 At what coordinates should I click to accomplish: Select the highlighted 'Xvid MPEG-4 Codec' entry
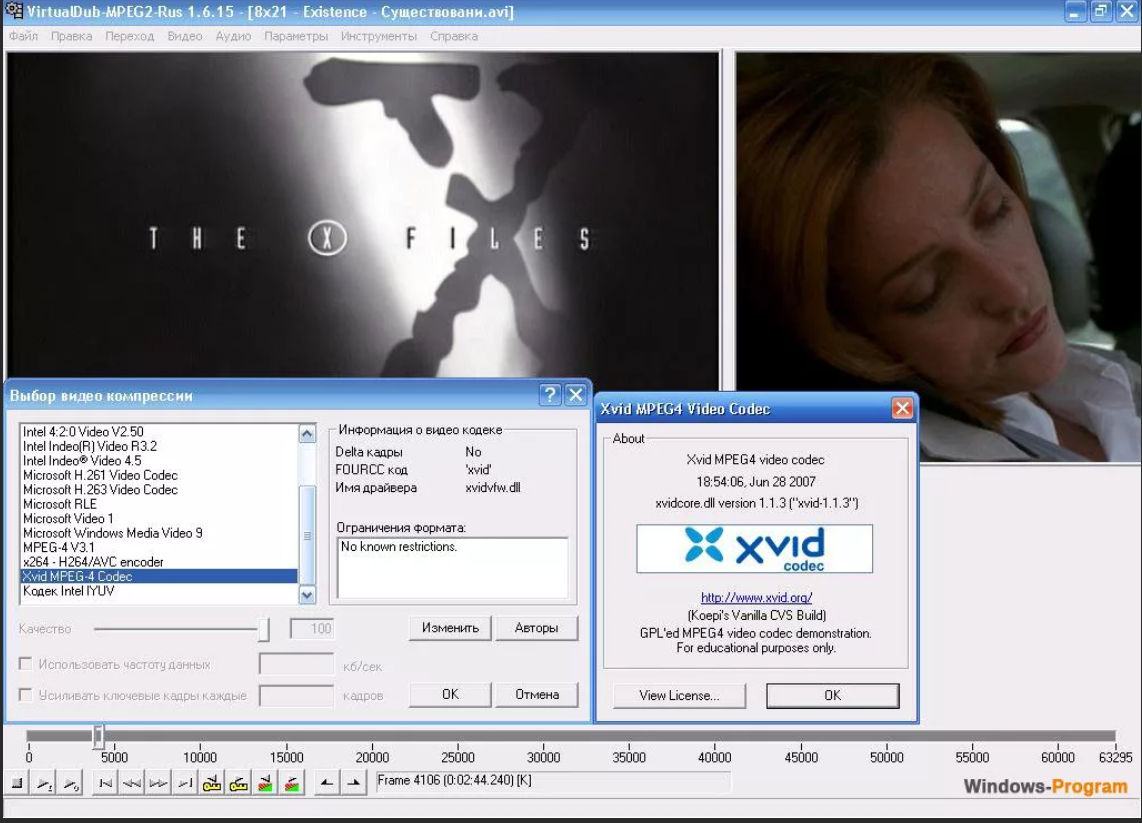pos(159,576)
